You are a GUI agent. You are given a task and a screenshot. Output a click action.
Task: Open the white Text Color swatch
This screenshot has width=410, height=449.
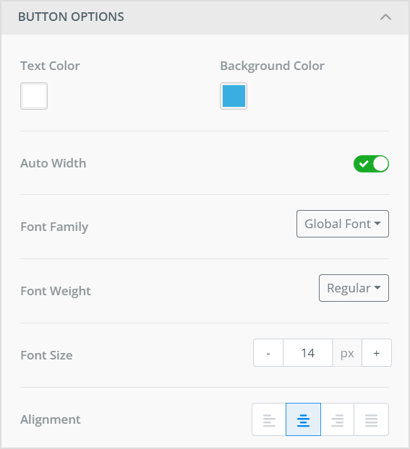tap(34, 96)
